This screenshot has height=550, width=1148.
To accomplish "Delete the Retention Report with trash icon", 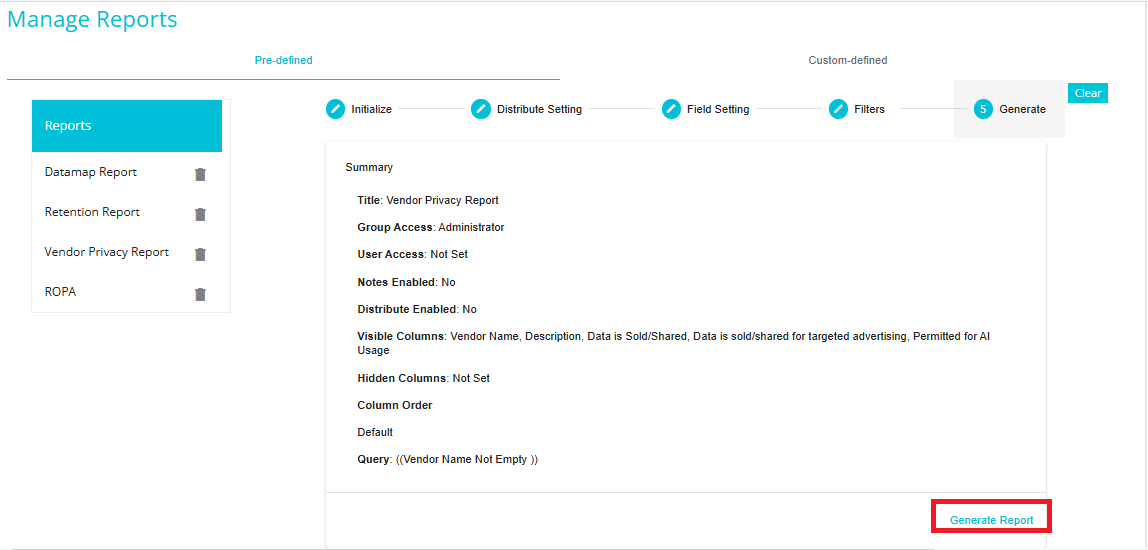I will pos(201,214).
